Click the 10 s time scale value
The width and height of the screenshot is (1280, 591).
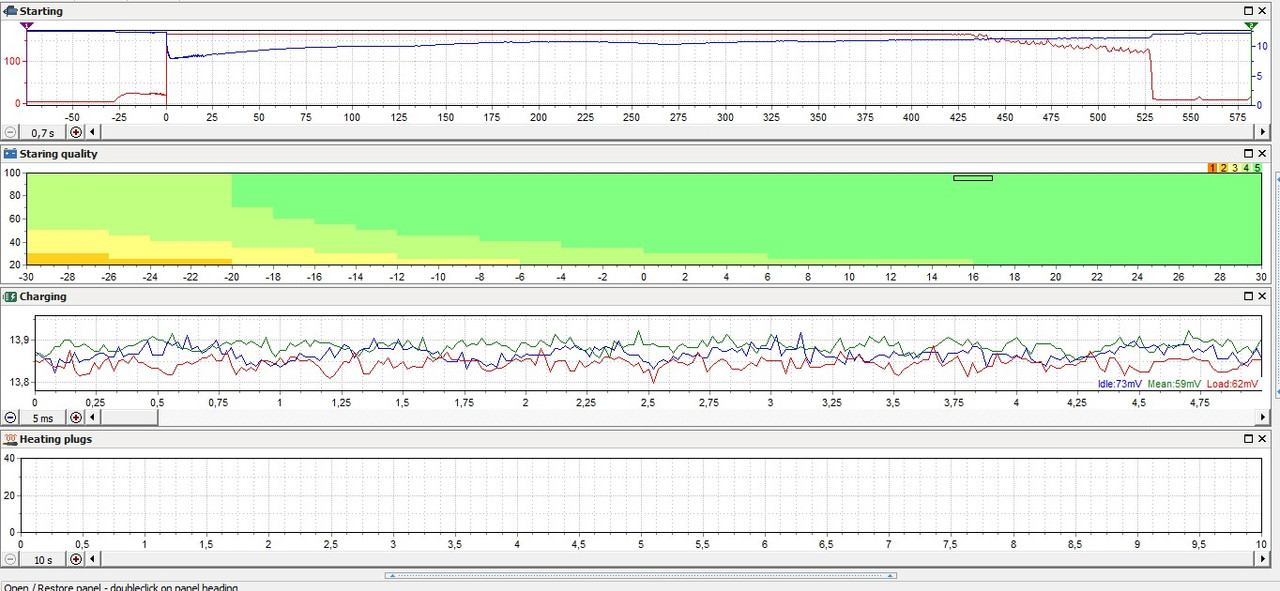click(43, 559)
